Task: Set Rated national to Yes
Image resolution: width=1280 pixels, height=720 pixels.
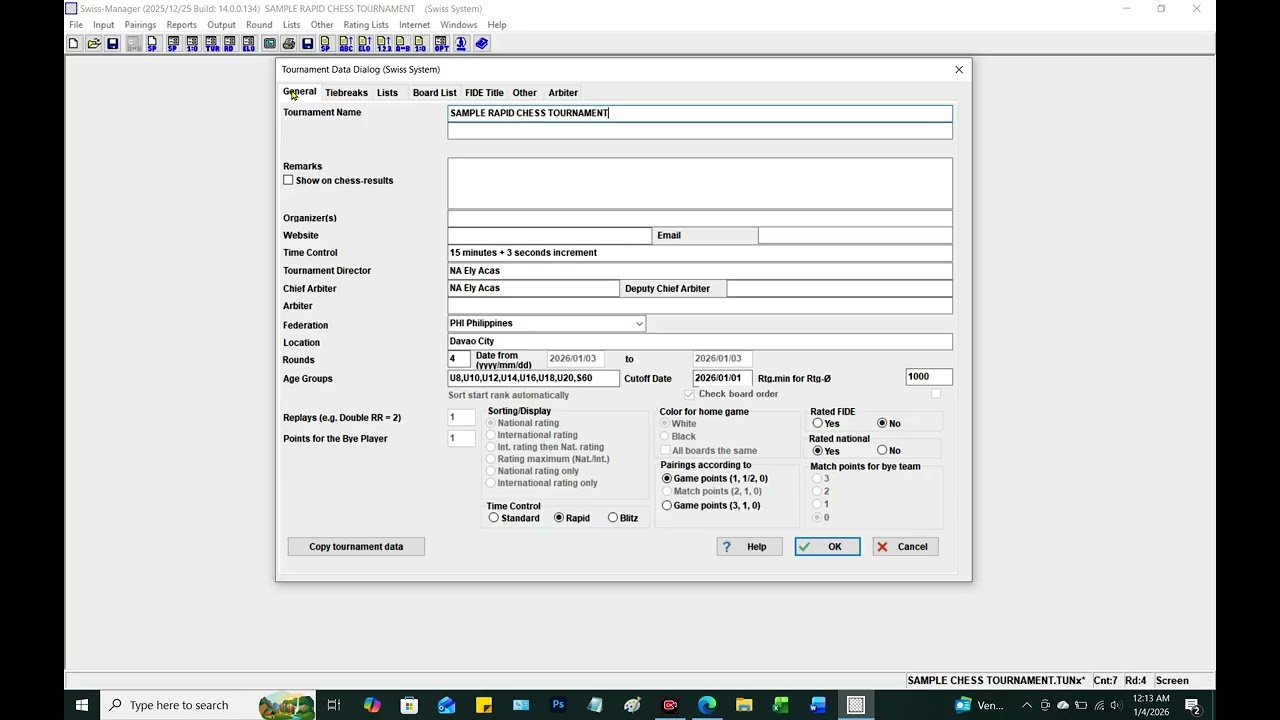Action: (x=817, y=450)
